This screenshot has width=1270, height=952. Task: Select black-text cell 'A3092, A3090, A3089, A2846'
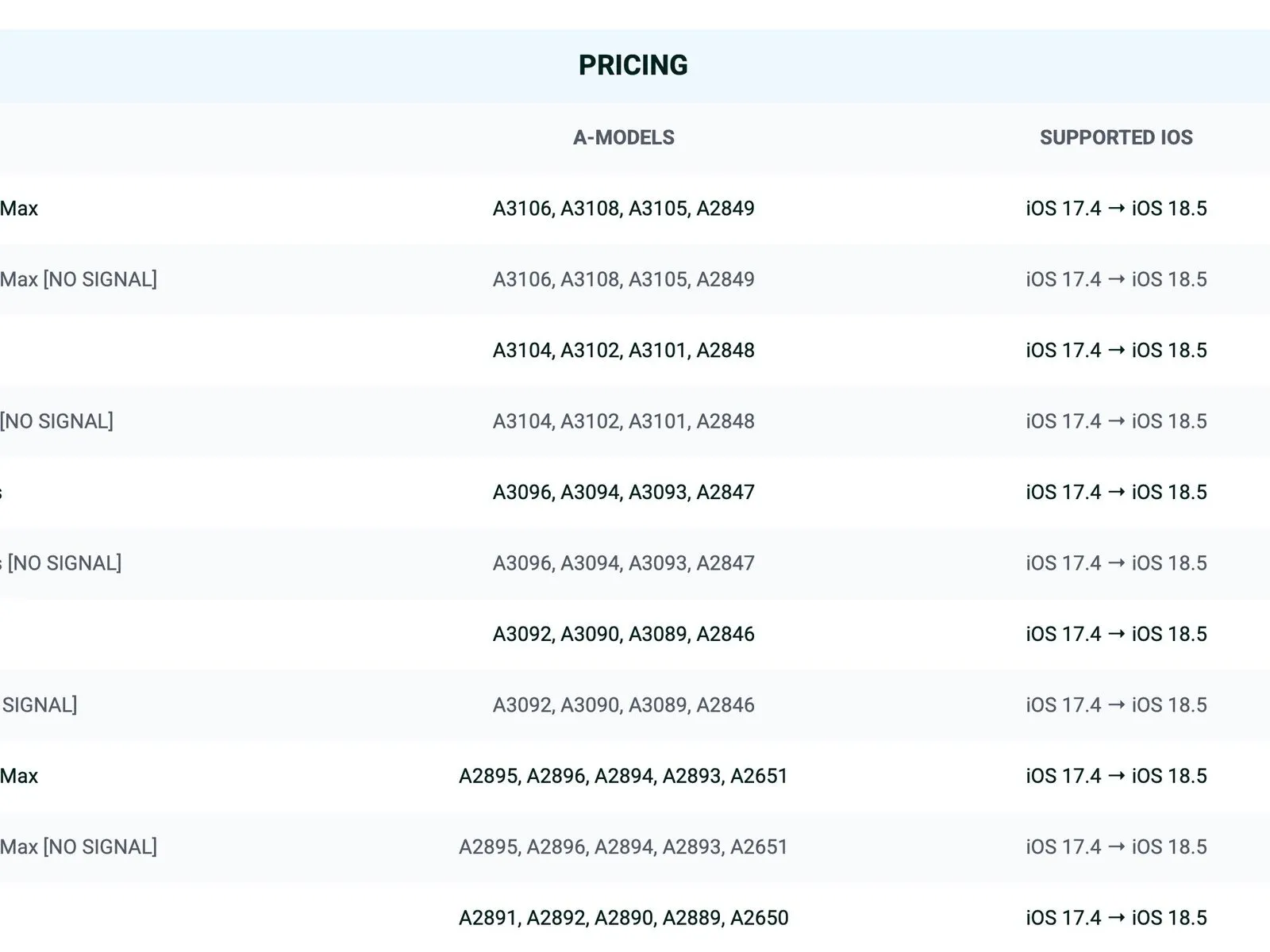624,635
